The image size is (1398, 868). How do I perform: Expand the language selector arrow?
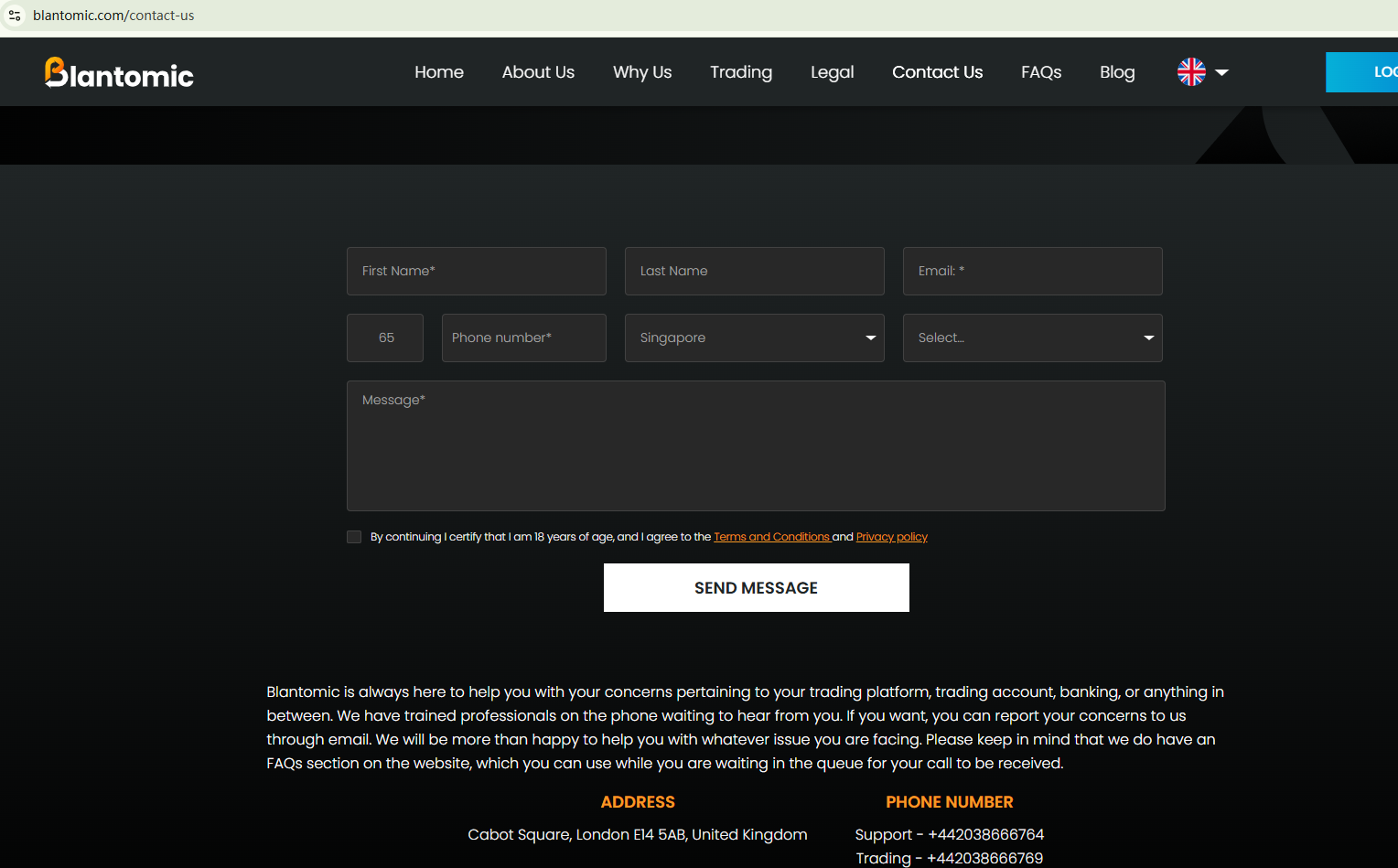[1222, 72]
